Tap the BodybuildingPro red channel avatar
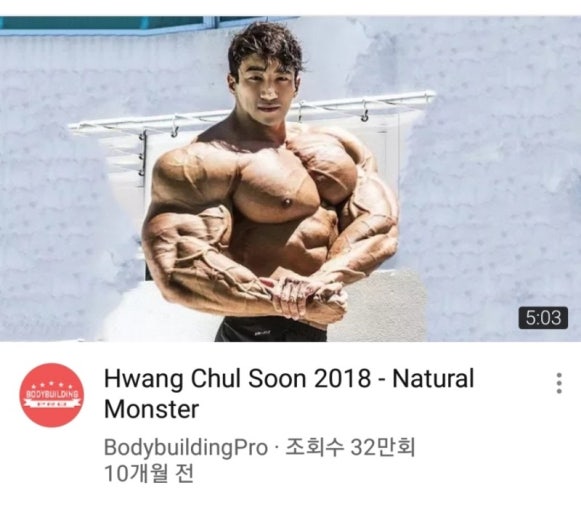 pos(52,395)
